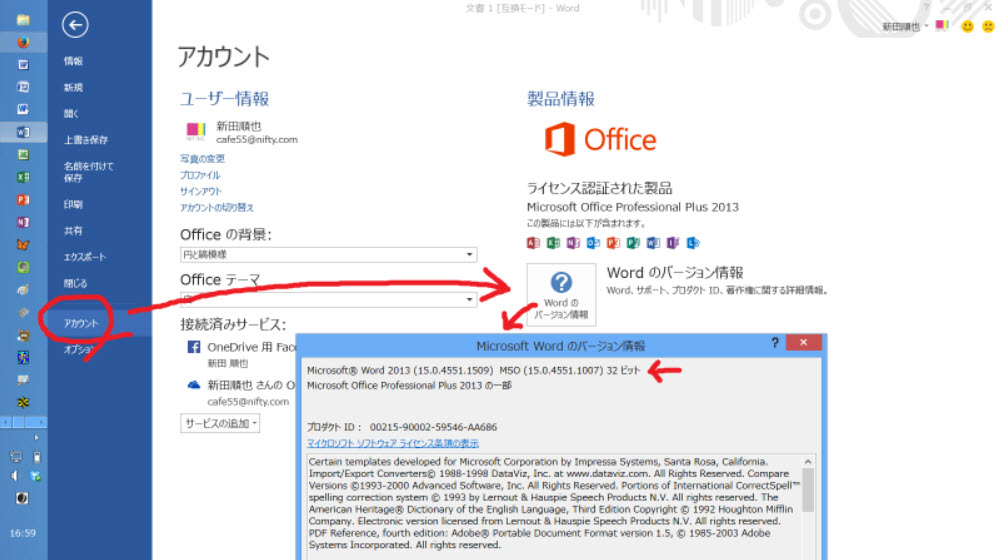
Task: Open the ライセンス条項の表示 link in dialog
Action: click(392, 443)
